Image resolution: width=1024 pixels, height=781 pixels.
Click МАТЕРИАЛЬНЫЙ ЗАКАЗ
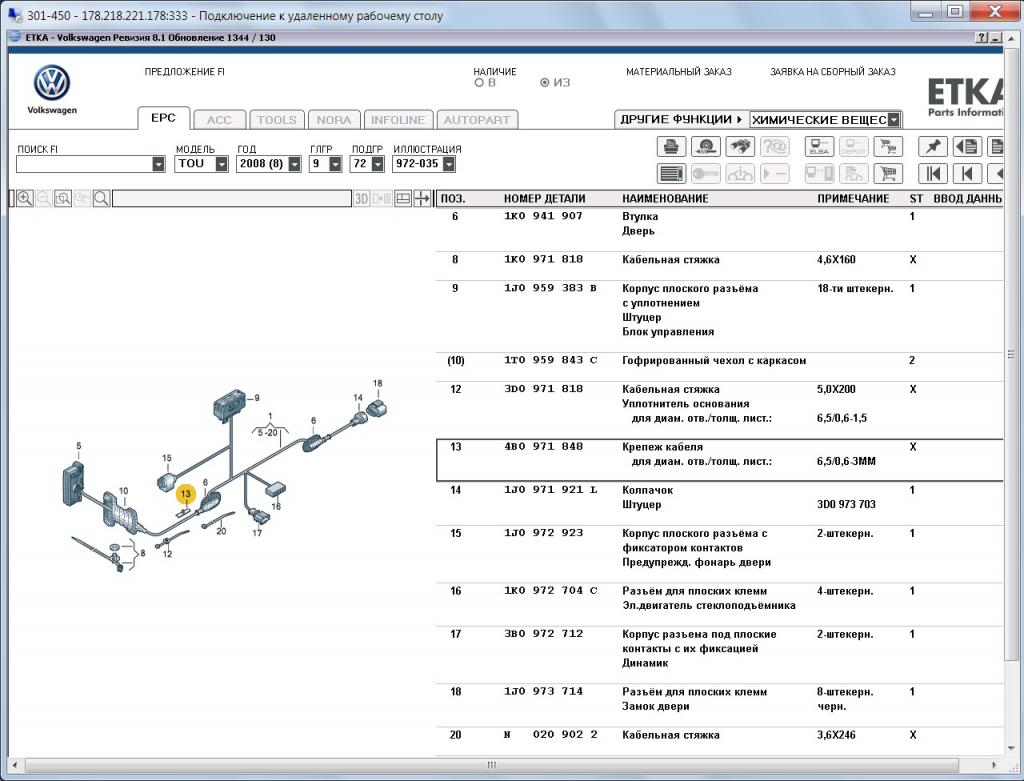pos(679,72)
